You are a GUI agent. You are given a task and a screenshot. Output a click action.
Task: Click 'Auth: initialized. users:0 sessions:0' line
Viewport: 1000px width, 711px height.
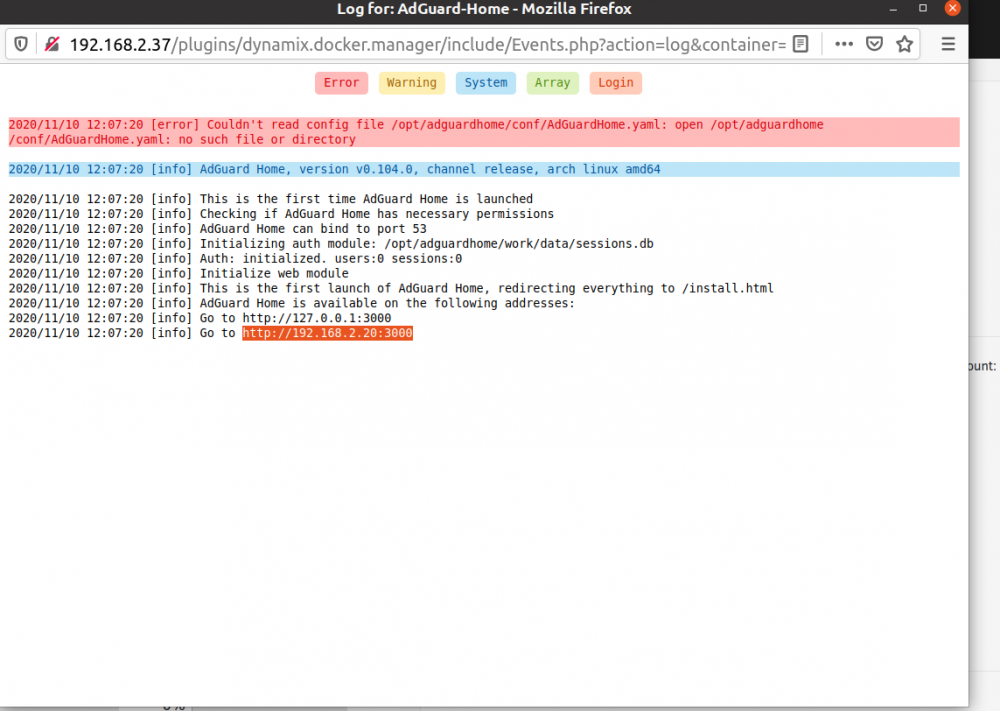(235, 259)
